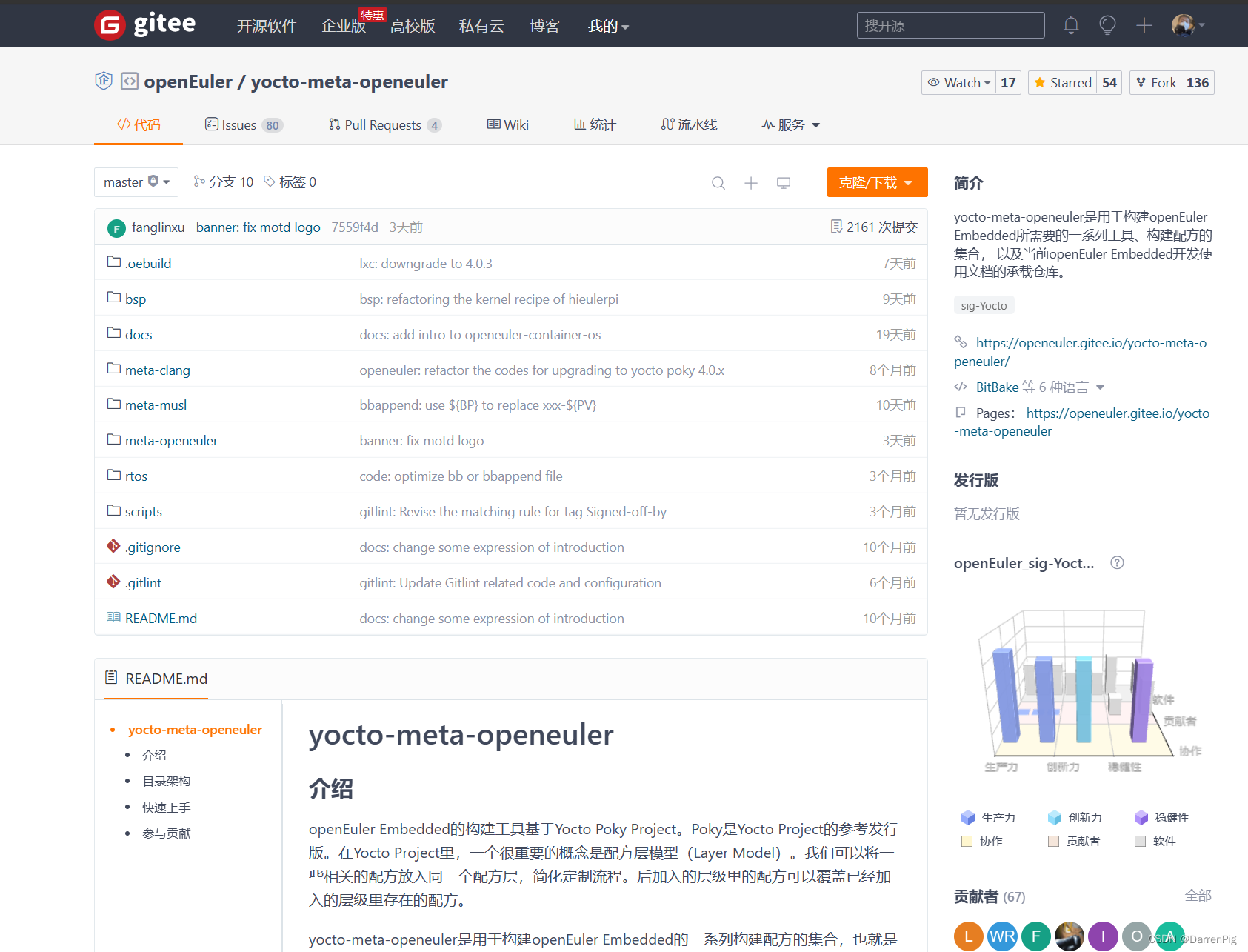The height and width of the screenshot is (952, 1248).
Task: Click the docs folder icon
Action: (x=114, y=333)
